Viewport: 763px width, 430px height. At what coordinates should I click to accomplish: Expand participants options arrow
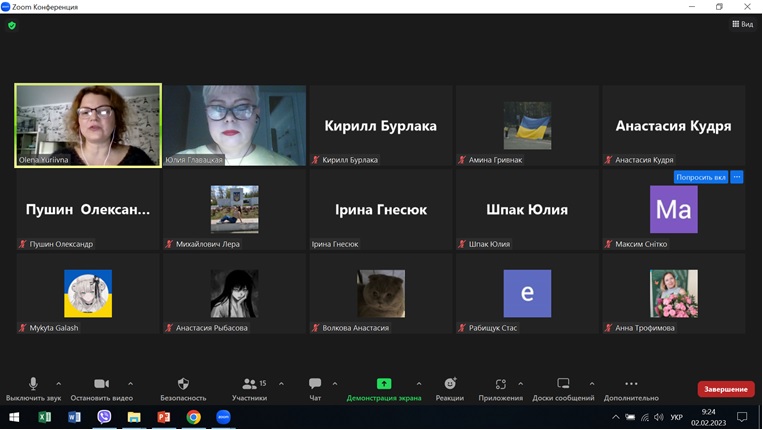(x=281, y=384)
